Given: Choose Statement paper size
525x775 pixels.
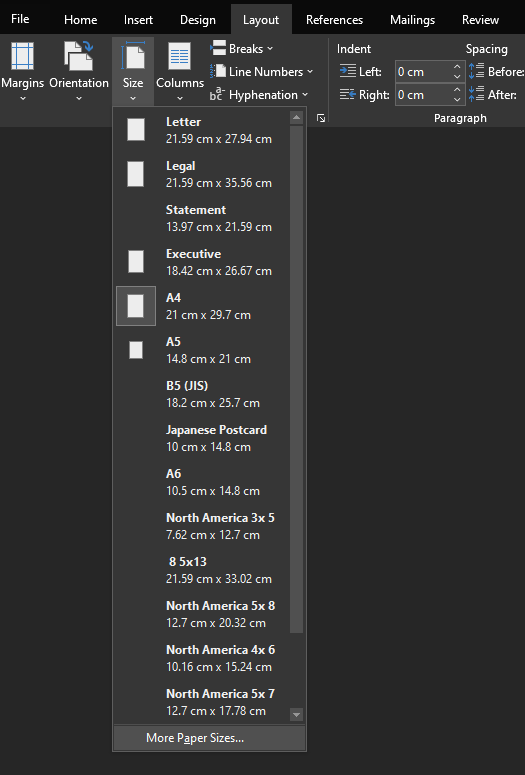Looking at the screenshot, I should point(202,218).
